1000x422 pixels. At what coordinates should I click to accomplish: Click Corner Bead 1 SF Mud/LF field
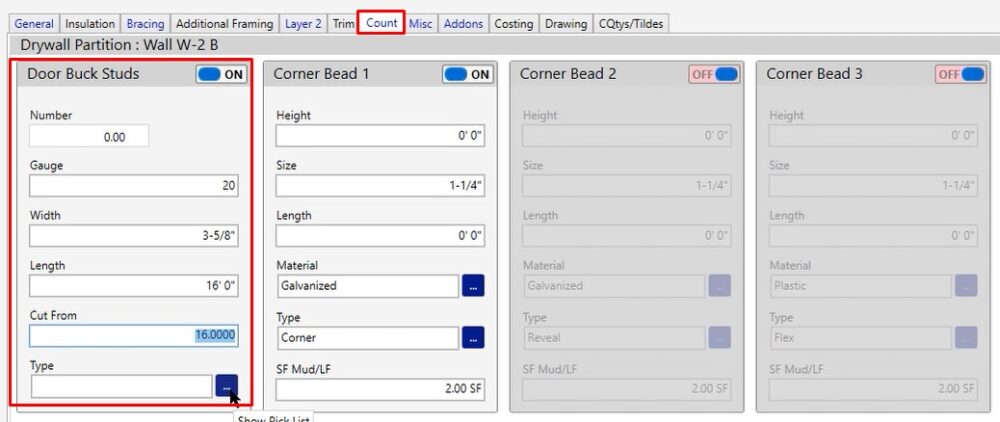(x=380, y=388)
